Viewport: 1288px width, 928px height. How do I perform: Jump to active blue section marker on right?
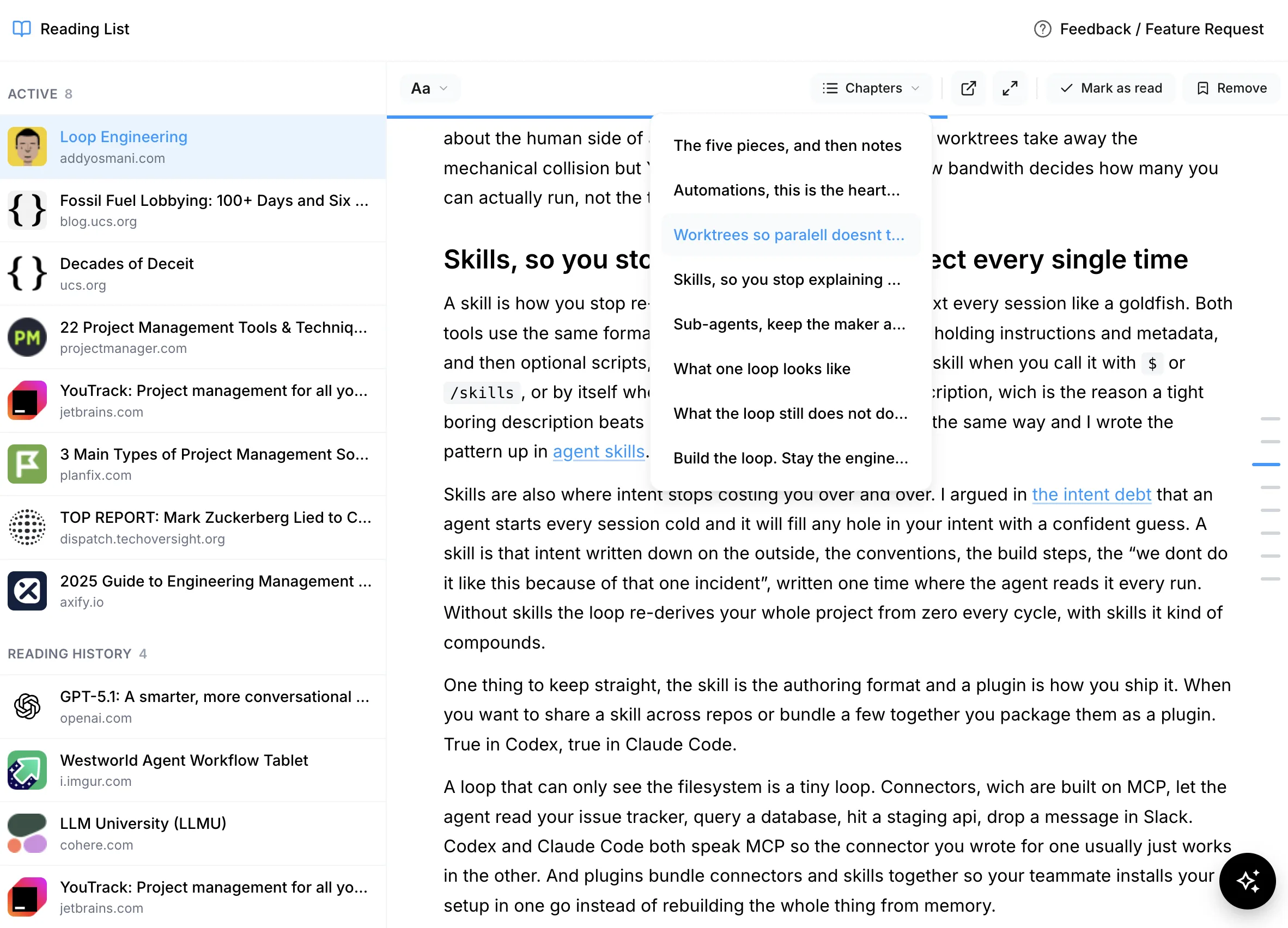(1265, 465)
